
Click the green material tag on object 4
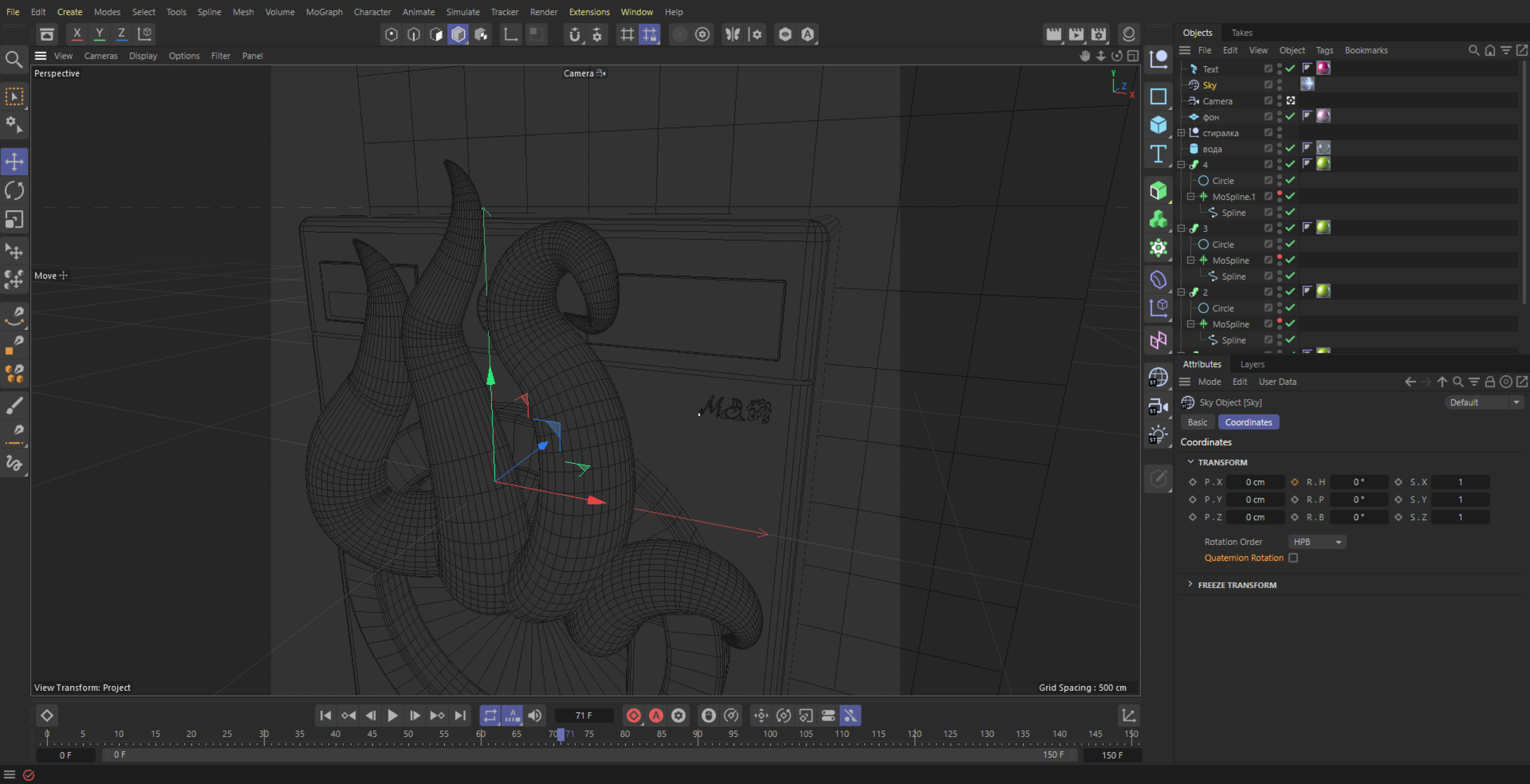[x=1323, y=164]
